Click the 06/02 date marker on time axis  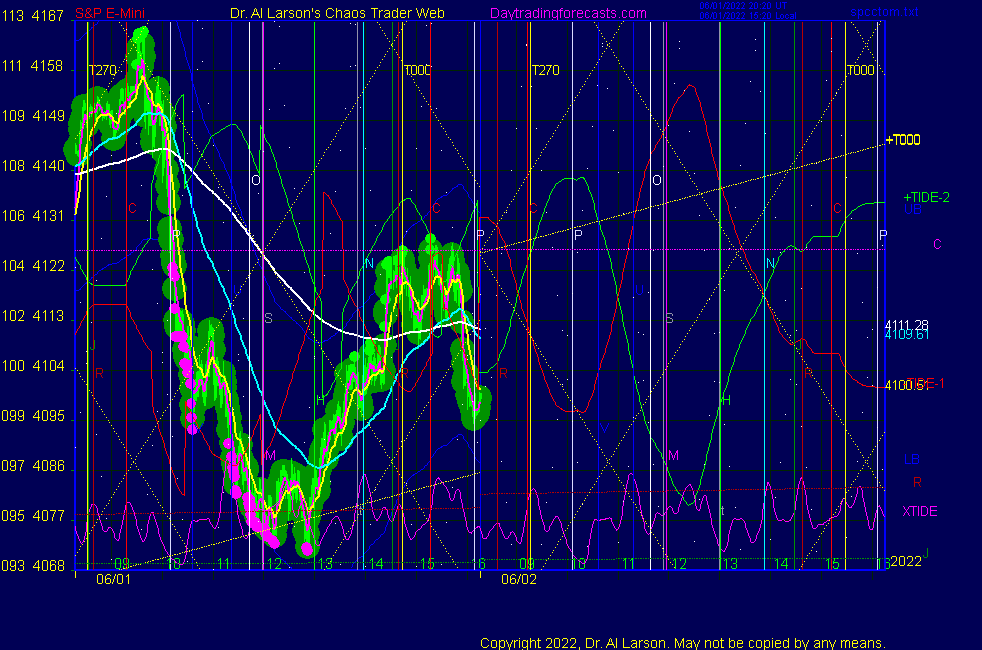point(518,579)
